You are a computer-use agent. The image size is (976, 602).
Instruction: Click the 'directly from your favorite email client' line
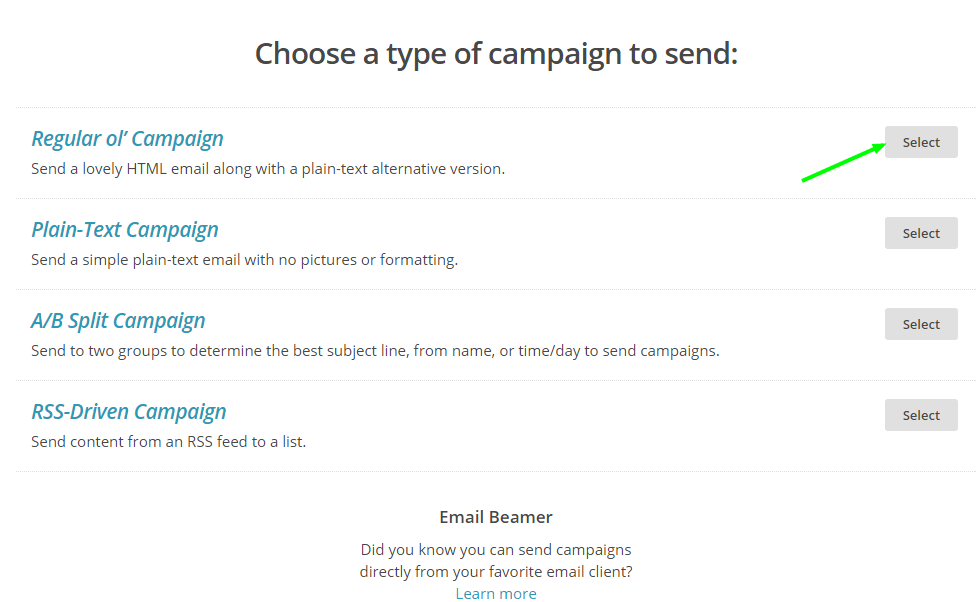click(496, 571)
